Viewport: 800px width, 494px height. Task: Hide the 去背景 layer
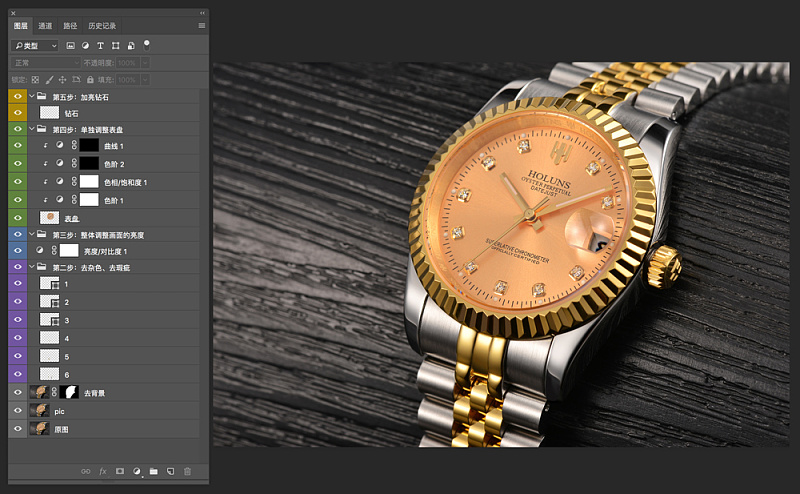point(18,392)
